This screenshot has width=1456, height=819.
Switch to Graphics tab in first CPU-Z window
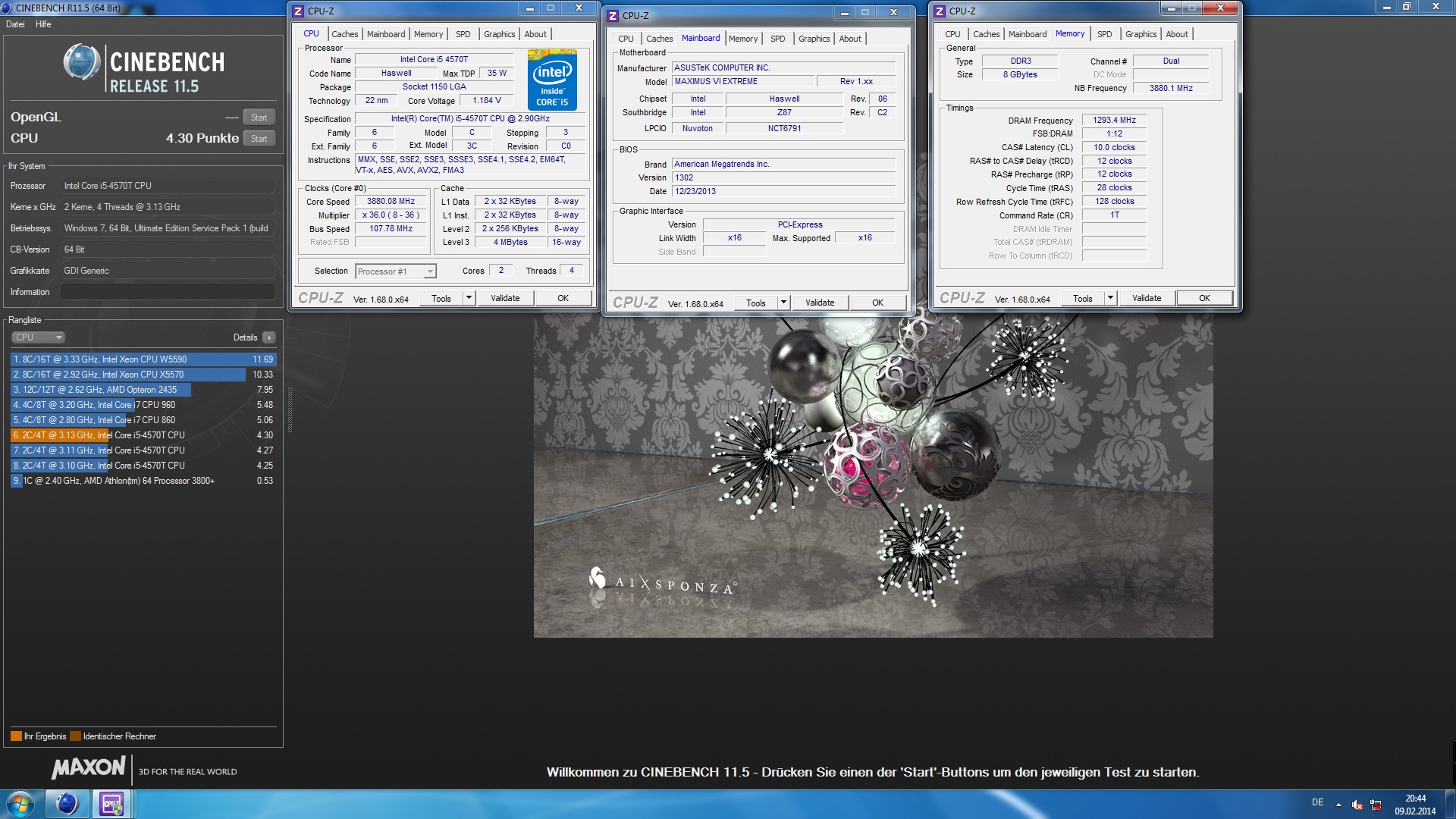click(x=499, y=34)
